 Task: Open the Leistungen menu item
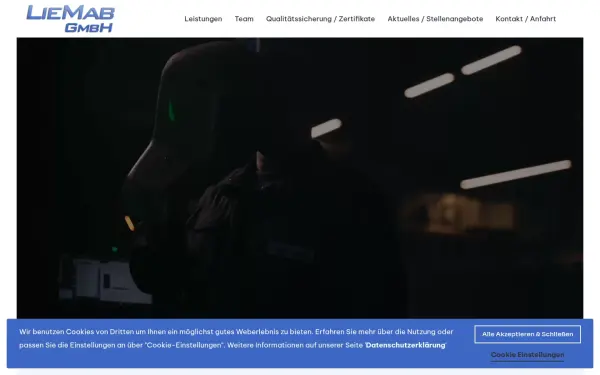pos(203,19)
